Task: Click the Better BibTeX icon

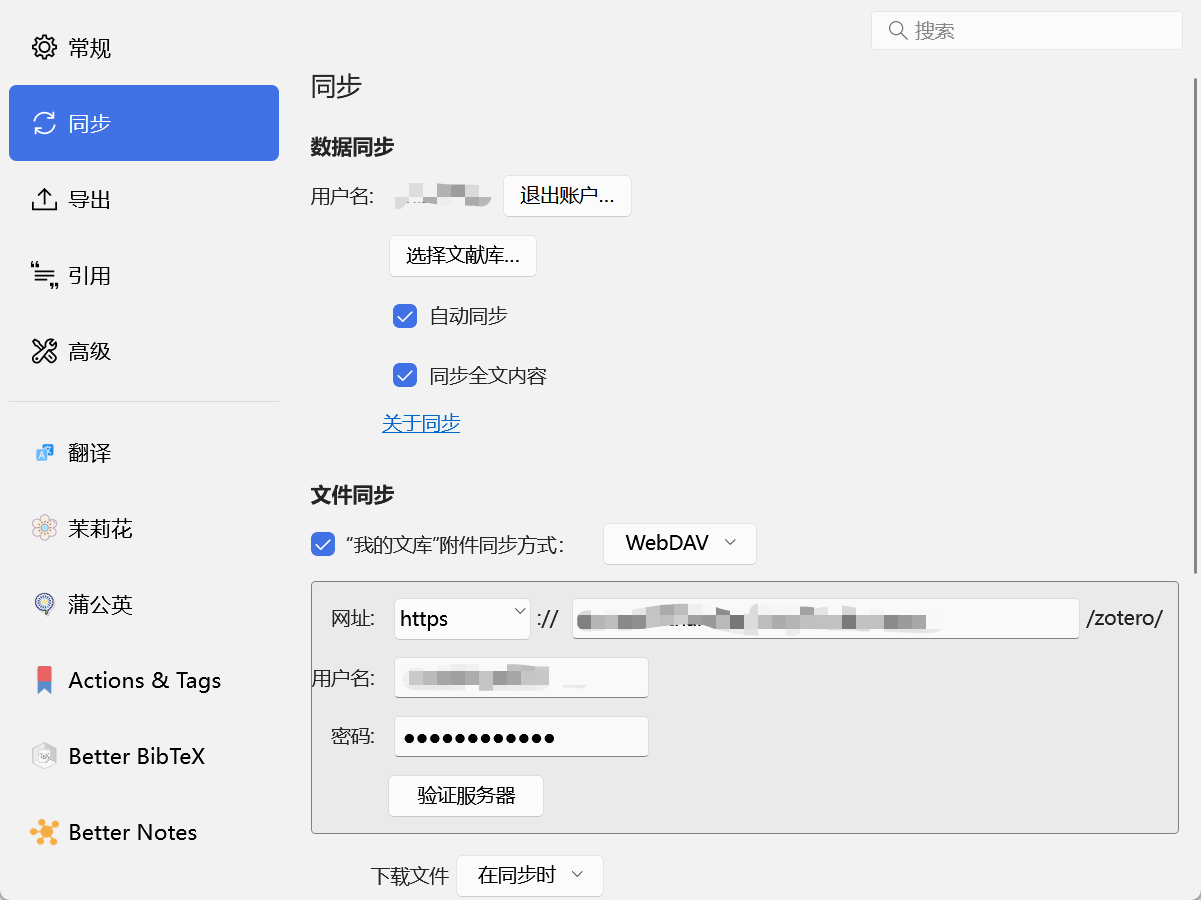Action: click(x=44, y=756)
